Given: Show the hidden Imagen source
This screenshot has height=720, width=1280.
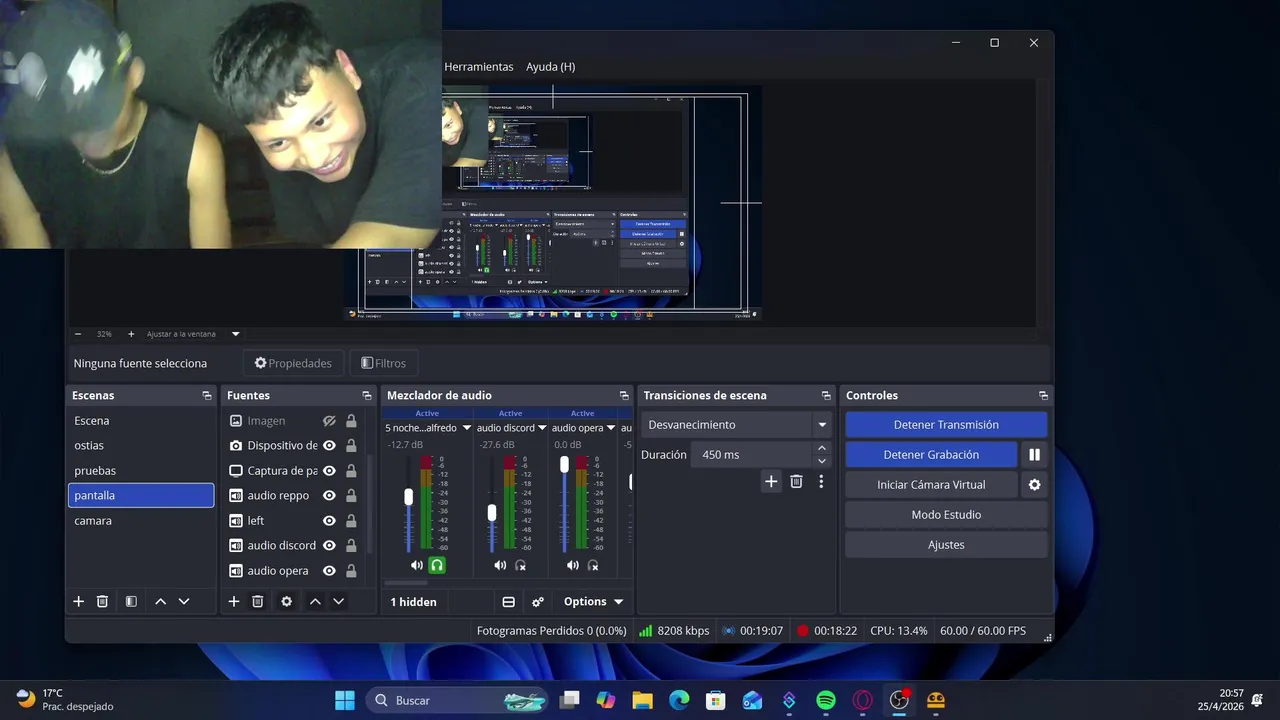Looking at the screenshot, I should tap(329, 421).
